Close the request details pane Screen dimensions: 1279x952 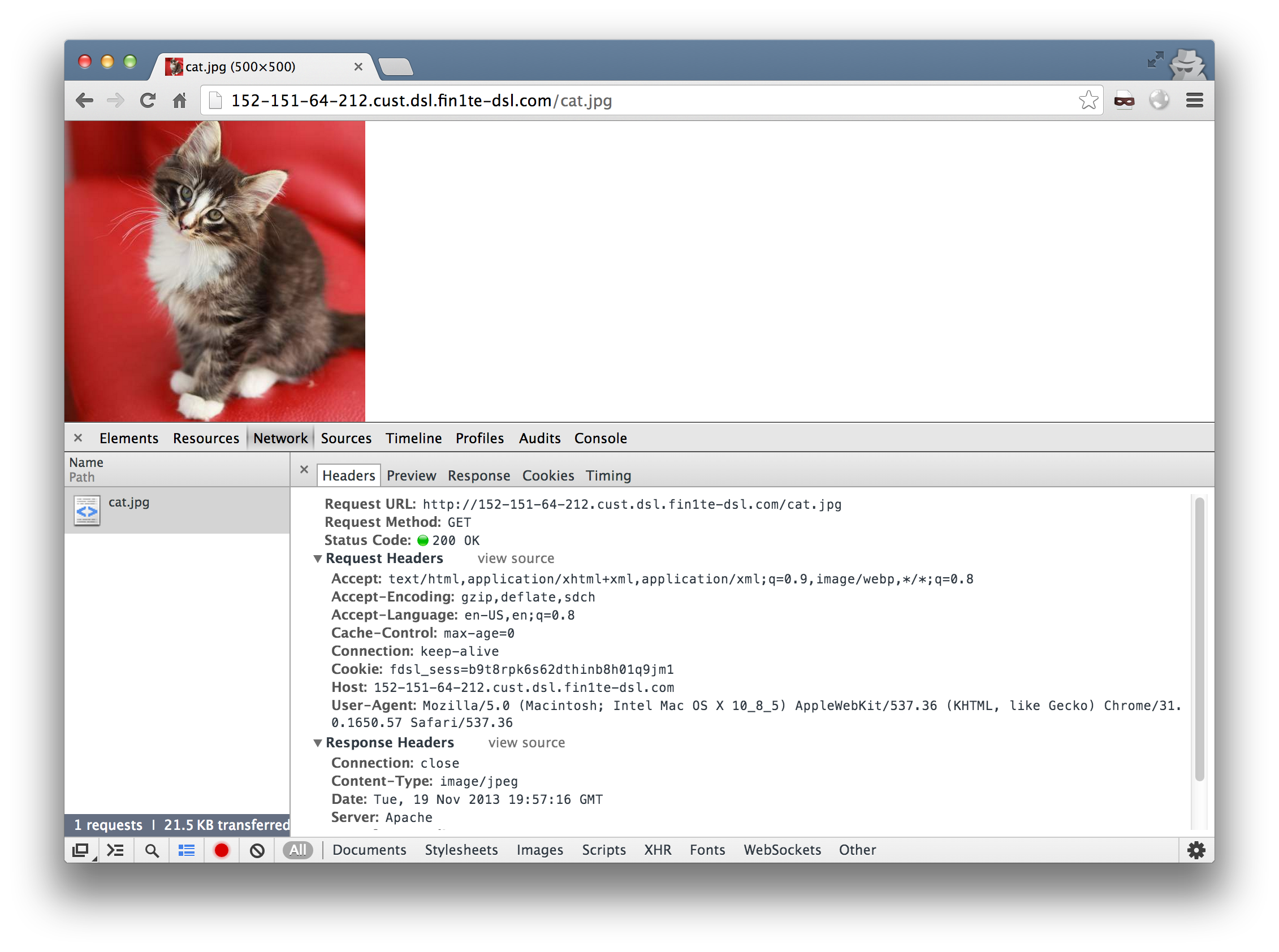pyautogui.click(x=304, y=469)
